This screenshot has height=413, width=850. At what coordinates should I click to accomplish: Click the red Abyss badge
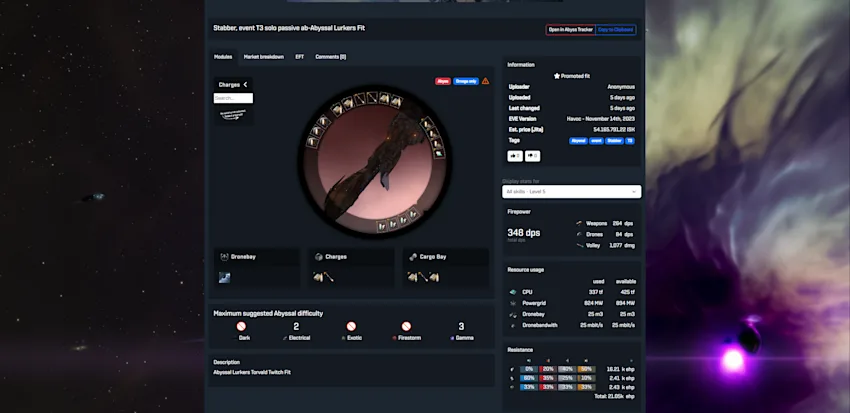(x=443, y=81)
